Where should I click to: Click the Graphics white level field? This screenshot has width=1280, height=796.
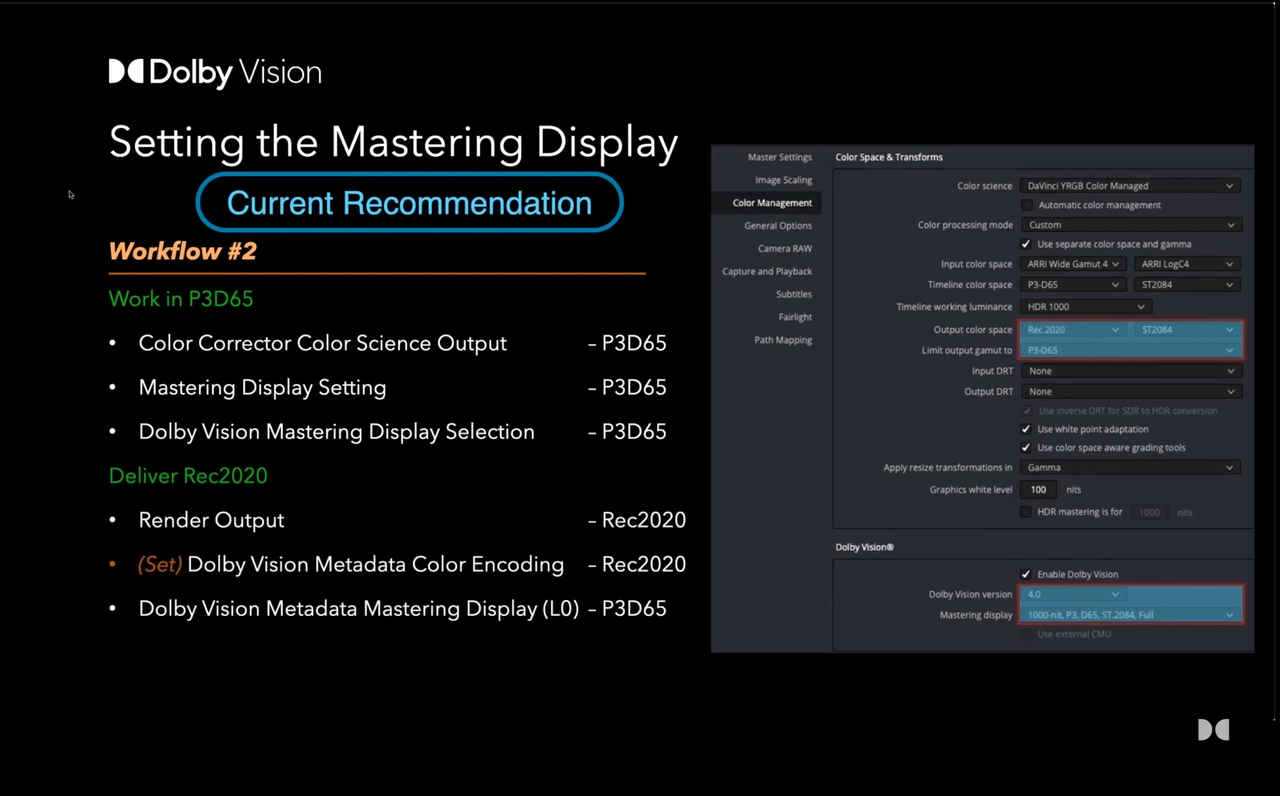point(1040,490)
